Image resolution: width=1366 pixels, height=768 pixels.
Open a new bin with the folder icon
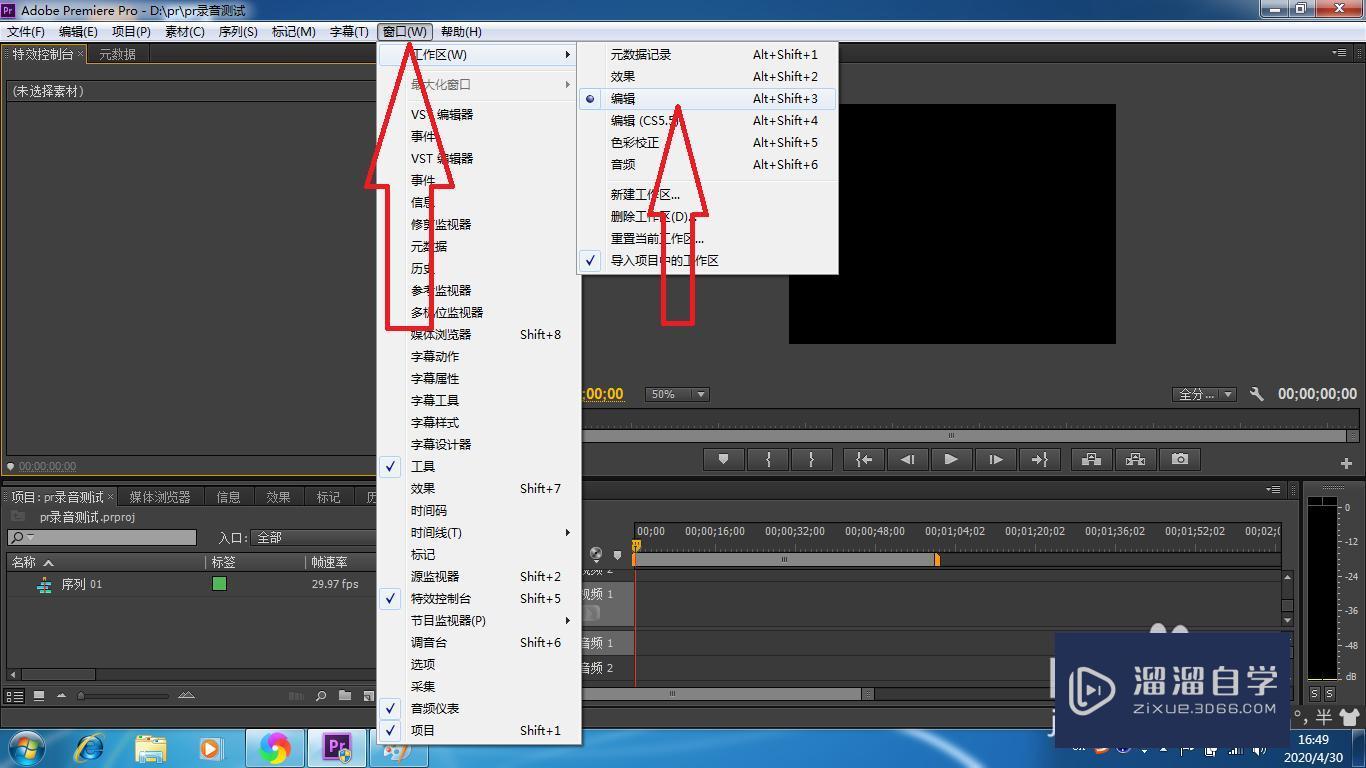click(344, 695)
